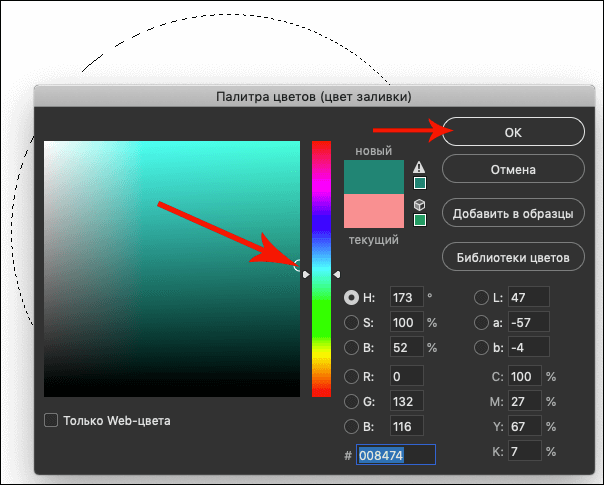Confirm the color with OK button
The image size is (604, 485).
coord(513,132)
